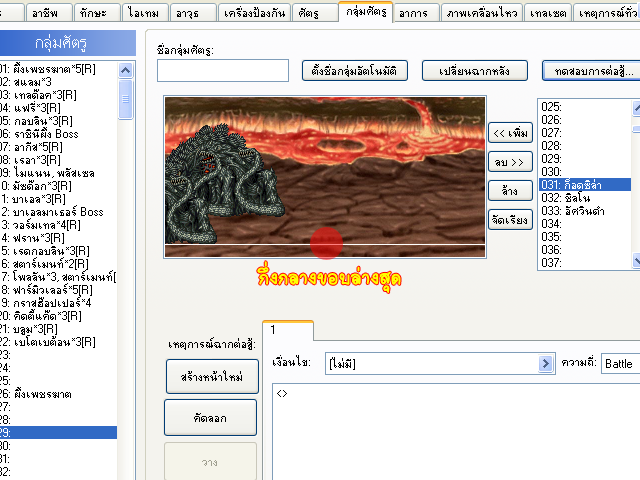Open the ความถี่ Battle dropdown
The height and width of the screenshot is (480, 640).
[x=620, y=364]
